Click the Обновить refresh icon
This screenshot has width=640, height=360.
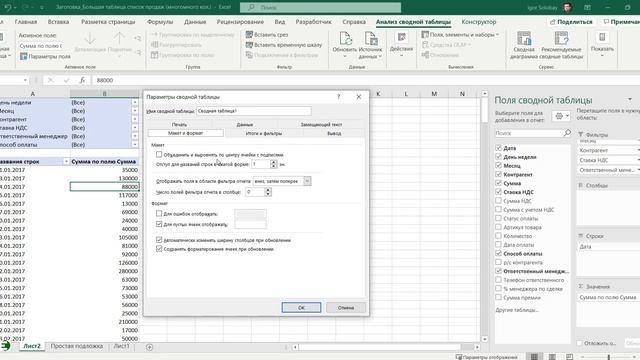[345, 39]
